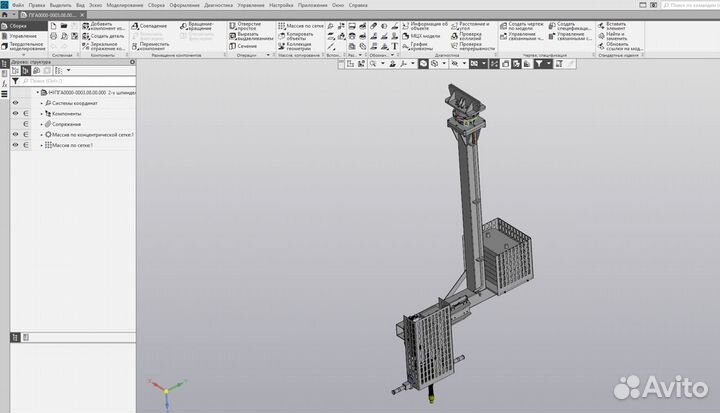
Task: Click Расстояние и угол measurement
Action: (x=470, y=26)
